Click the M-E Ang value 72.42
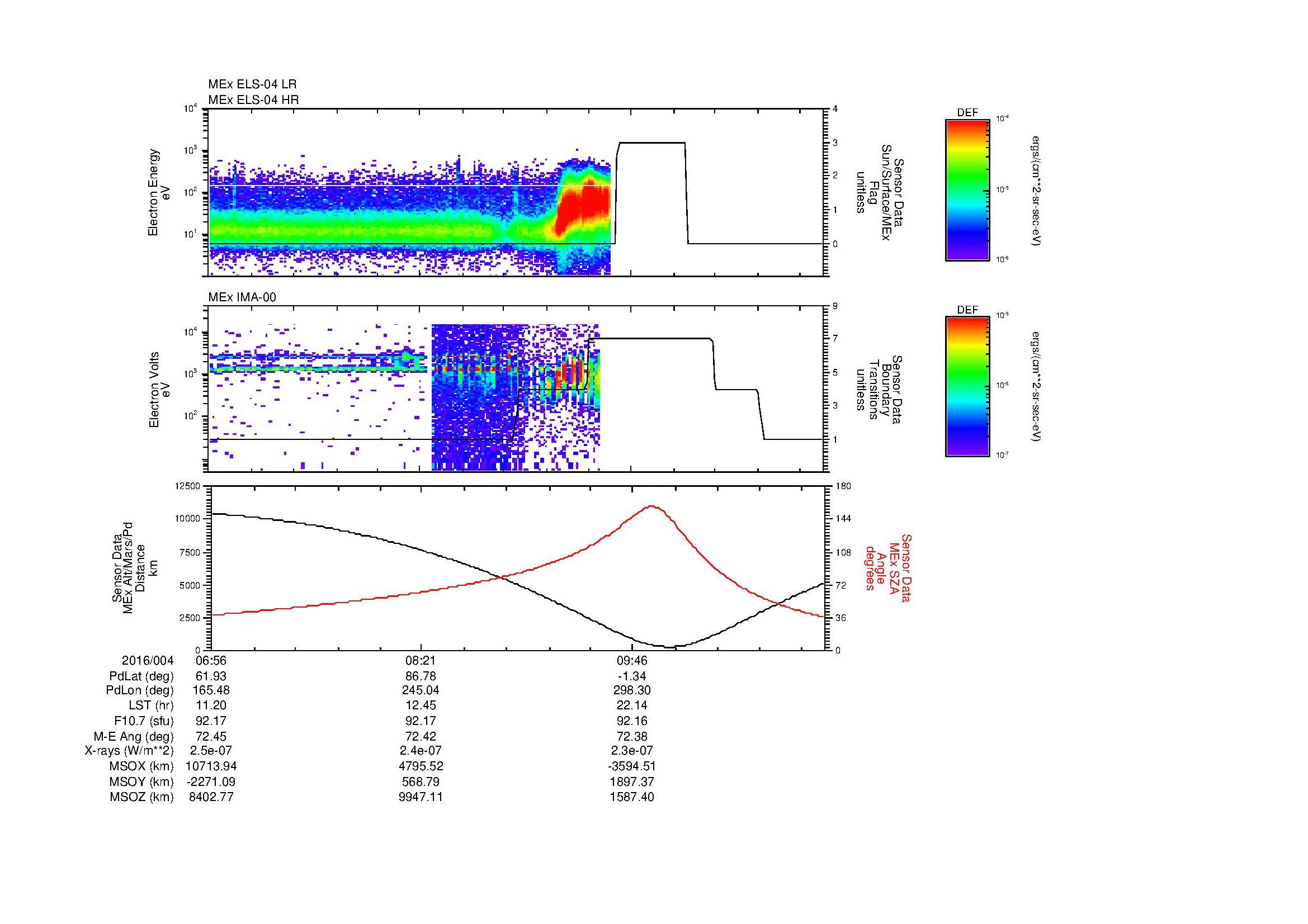Viewport: 1308px width, 924px height. coord(421,736)
